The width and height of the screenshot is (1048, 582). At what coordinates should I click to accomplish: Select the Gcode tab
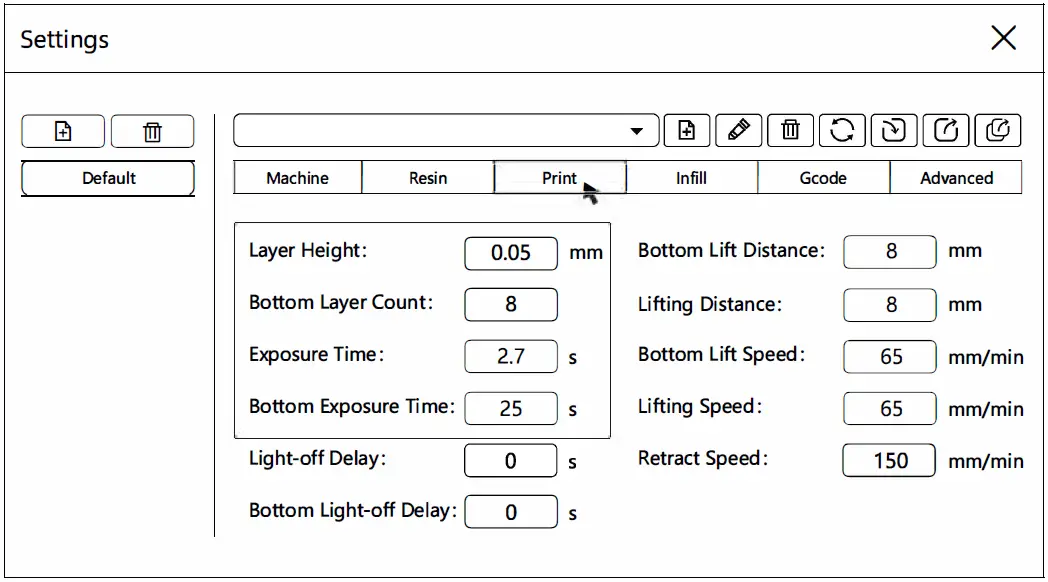pyautogui.click(x=823, y=178)
